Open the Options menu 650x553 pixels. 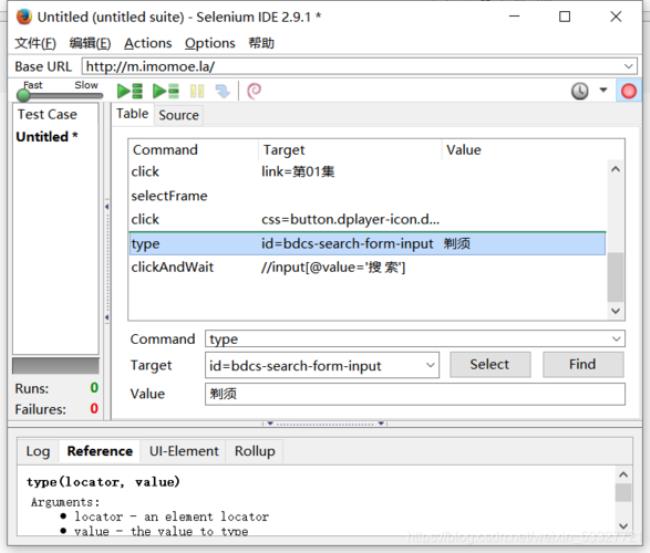(x=210, y=43)
